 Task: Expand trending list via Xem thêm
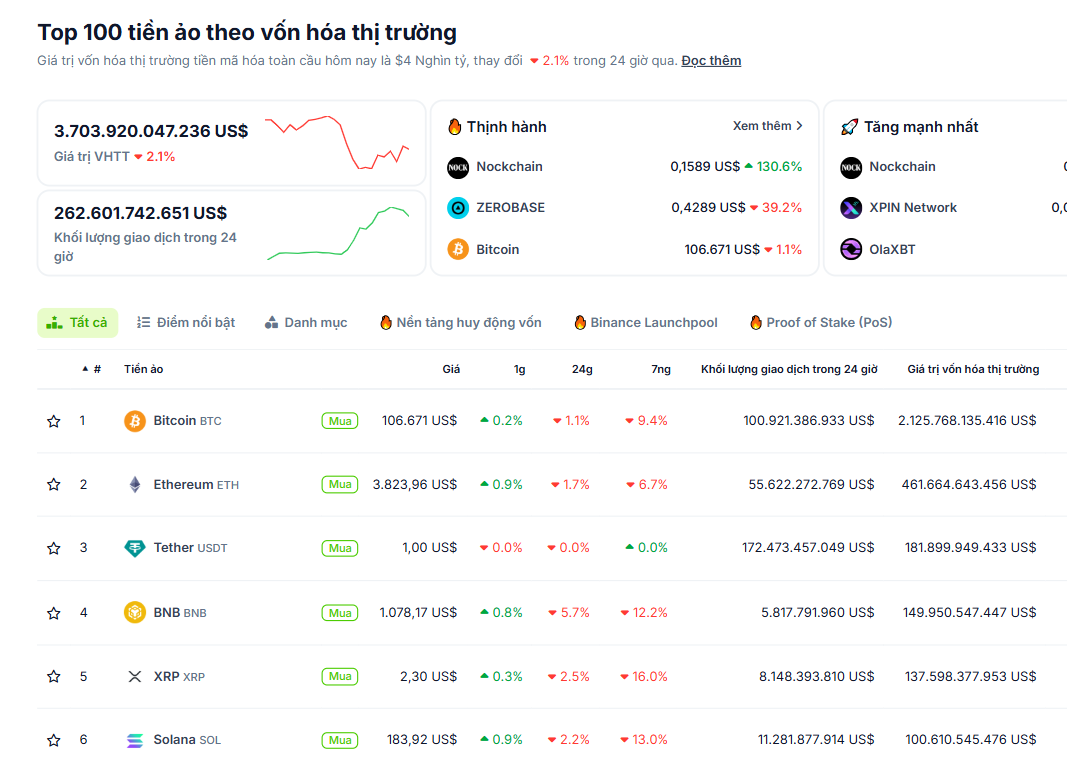pyautogui.click(x=767, y=126)
